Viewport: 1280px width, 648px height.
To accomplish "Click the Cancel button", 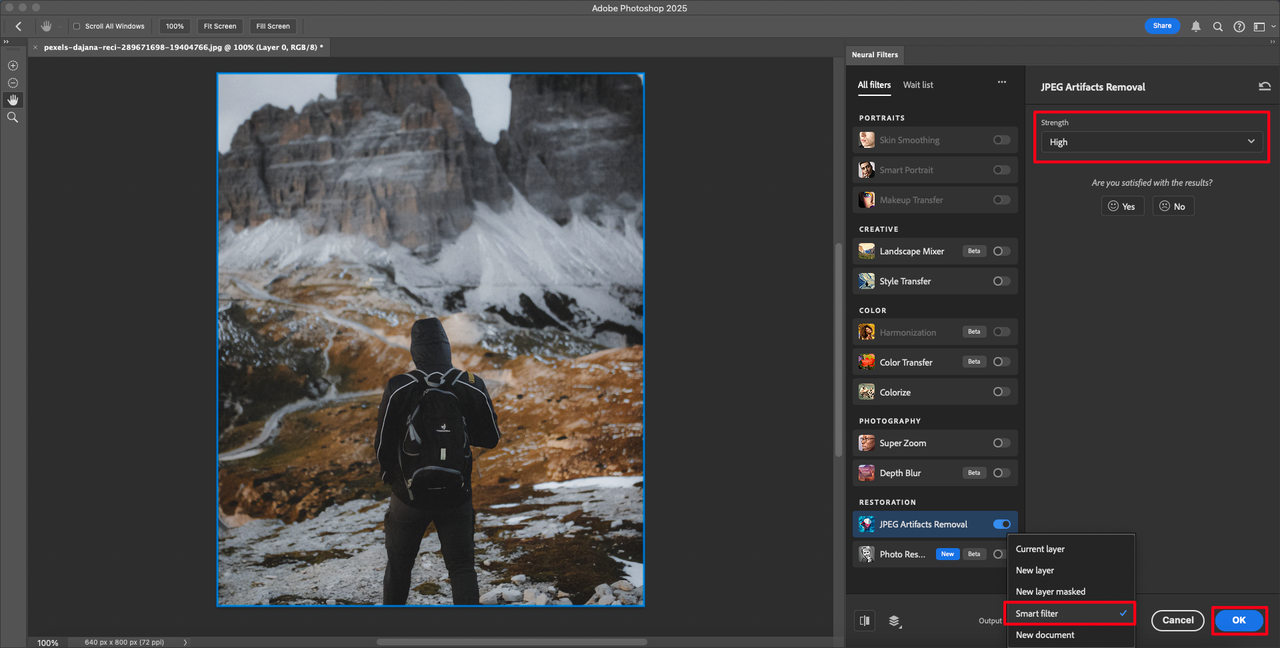I will (x=1177, y=620).
